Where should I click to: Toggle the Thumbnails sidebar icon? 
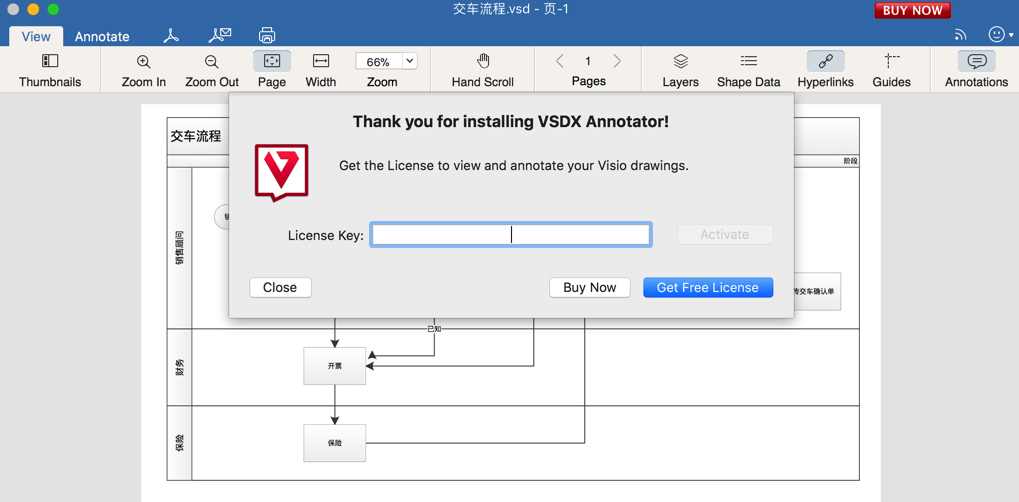click(50, 61)
